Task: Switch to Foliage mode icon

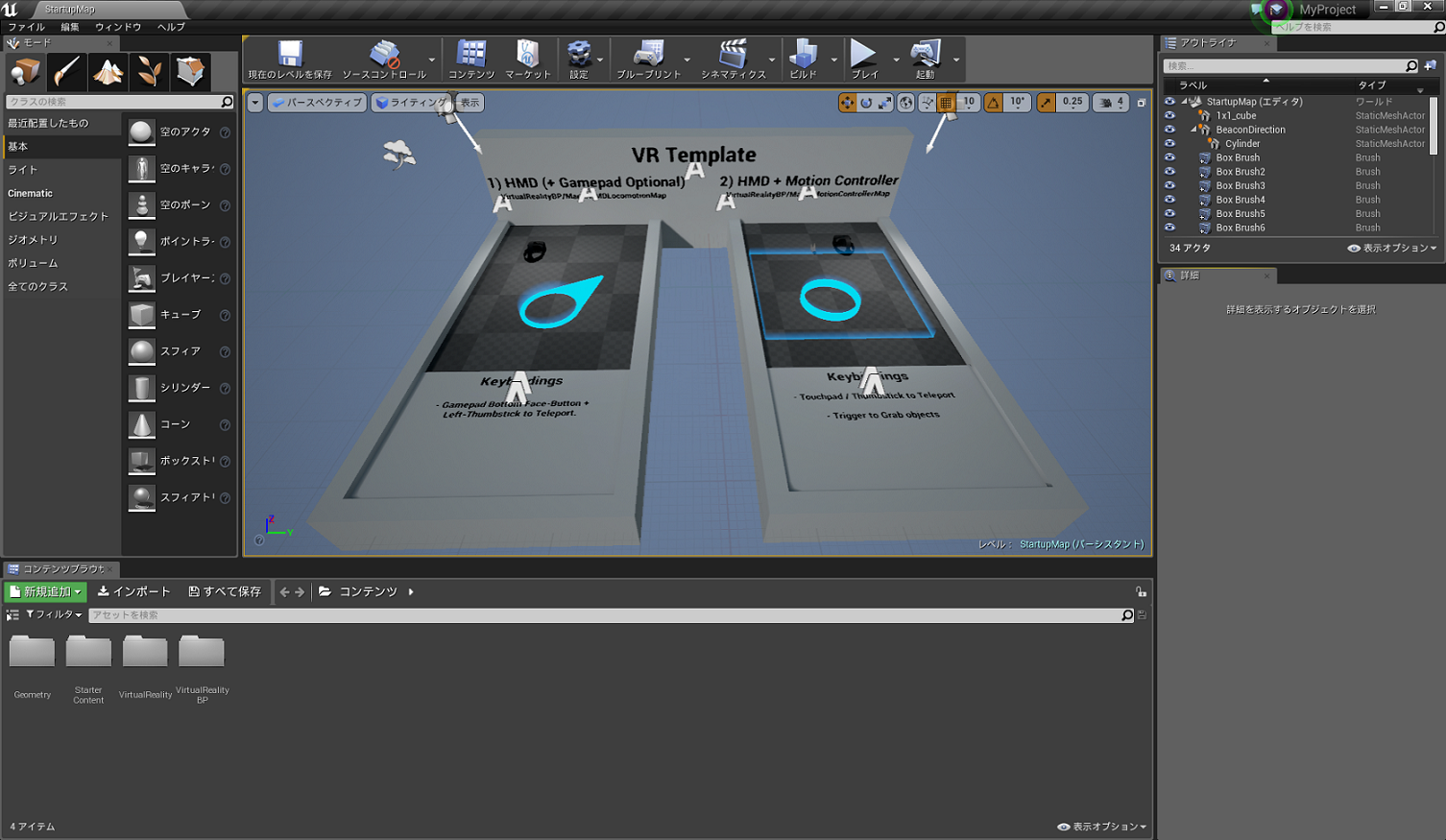Action: click(x=149, y=72)
